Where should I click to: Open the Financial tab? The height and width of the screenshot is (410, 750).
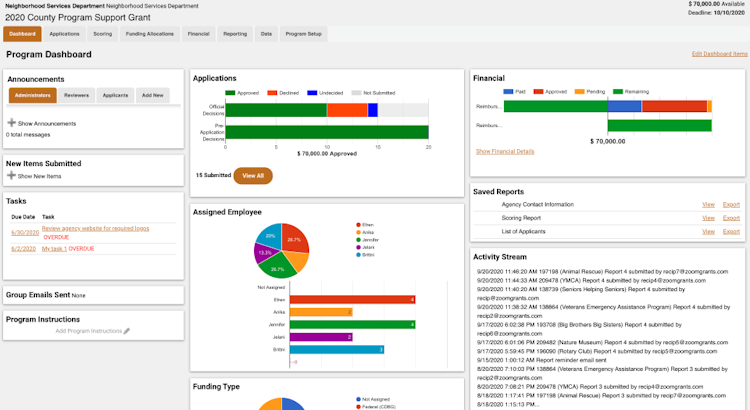point(199,34)
